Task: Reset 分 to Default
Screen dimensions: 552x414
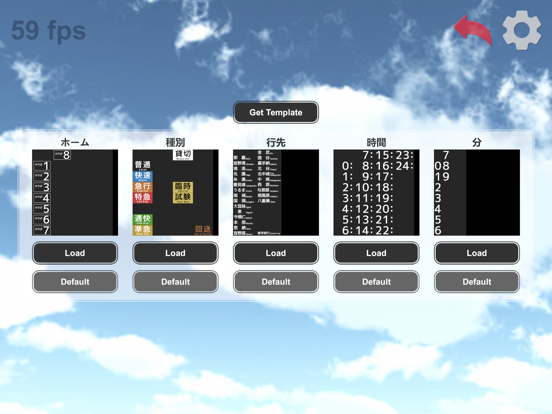Action: click(477, 282)
